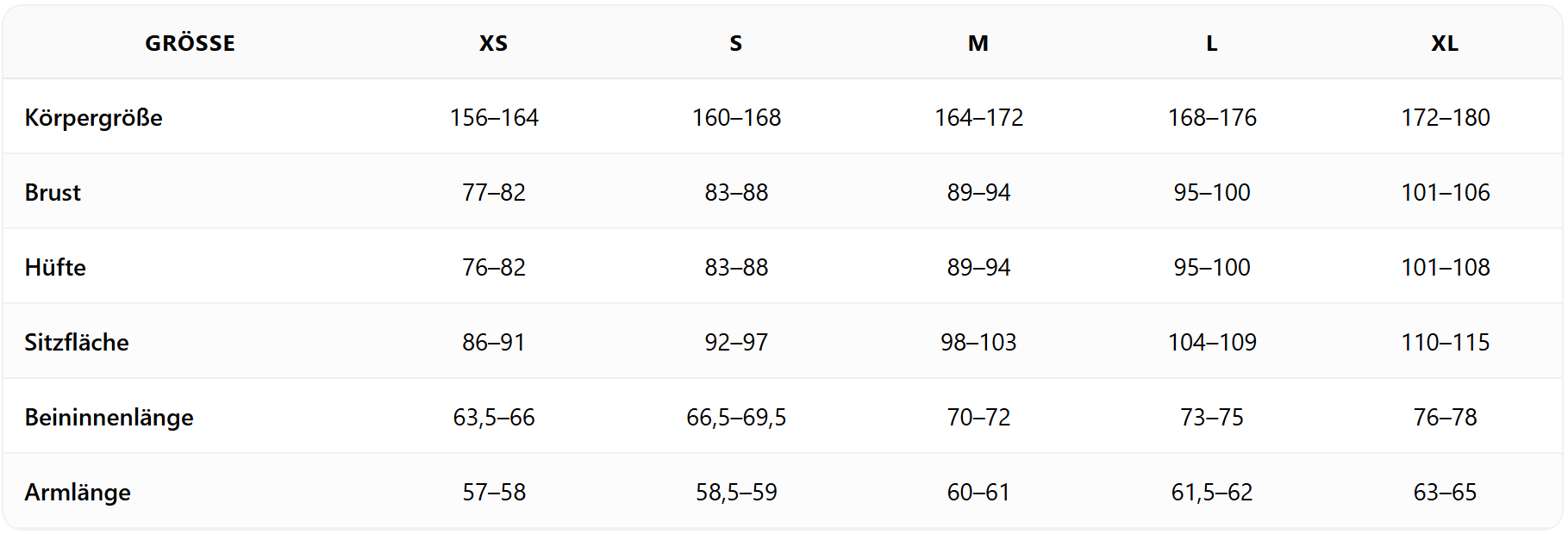Click the S size column header
The height and width of the screenshot is (534, 1568).
[735, 43]
